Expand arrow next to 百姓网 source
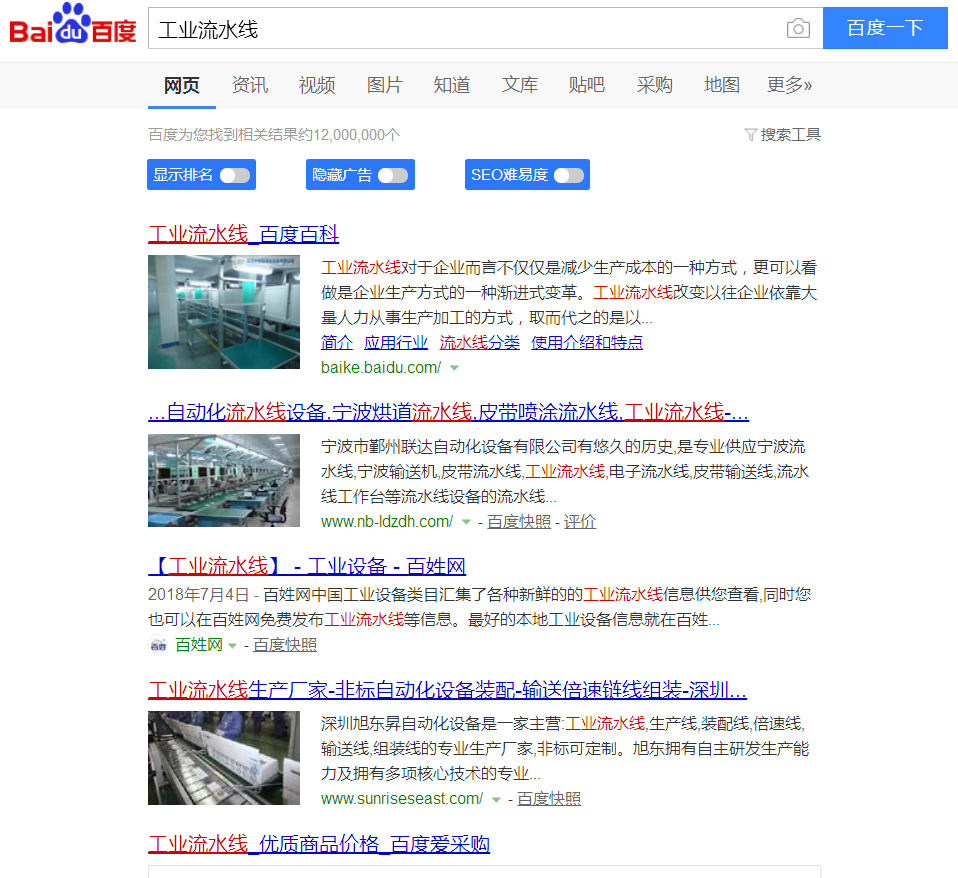The width and height of the screenshot is (958, 878). tap(232, 645)
